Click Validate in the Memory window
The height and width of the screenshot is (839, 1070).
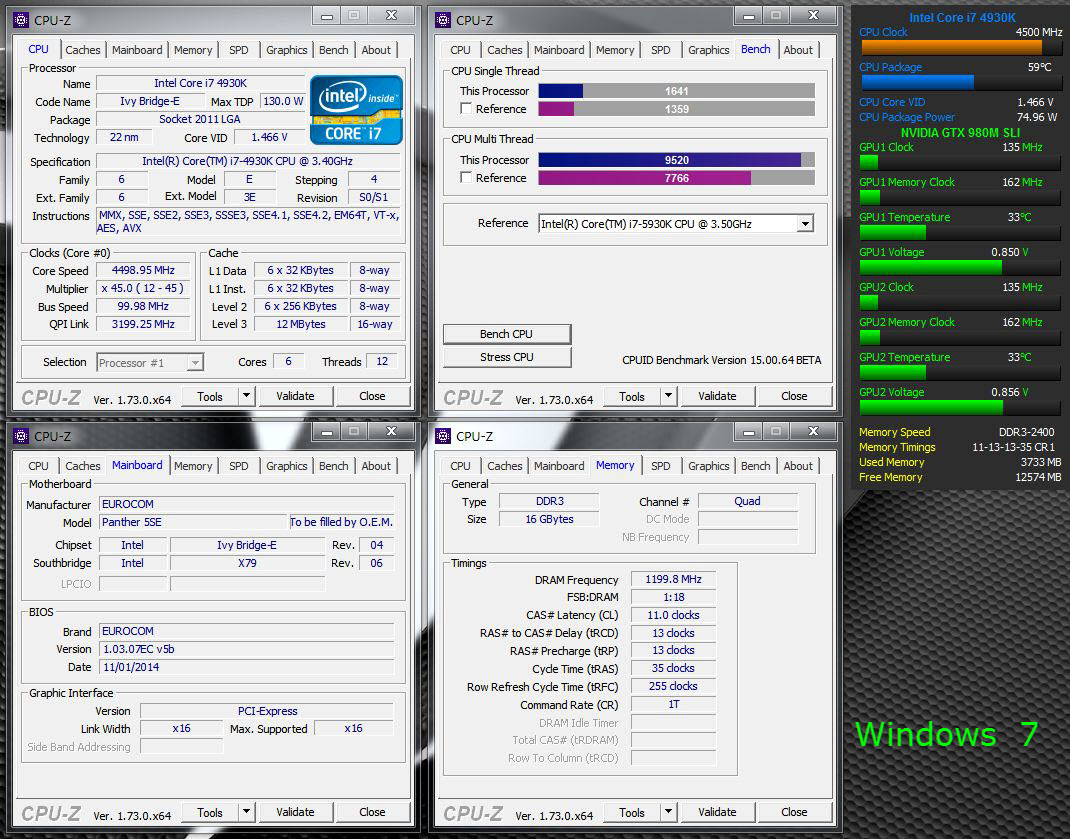(717, 812)
